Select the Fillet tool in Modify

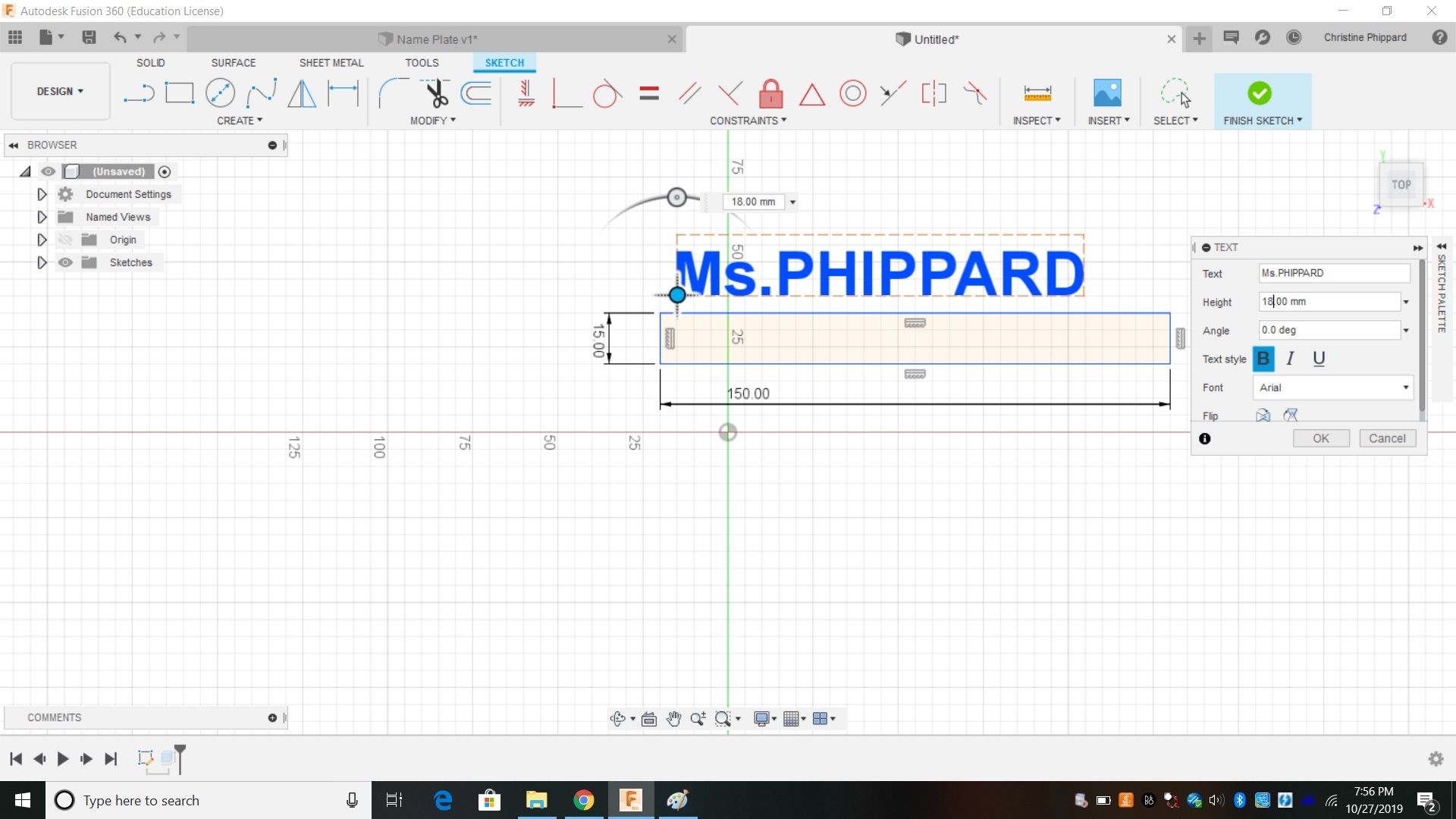[x=391, y=93]
